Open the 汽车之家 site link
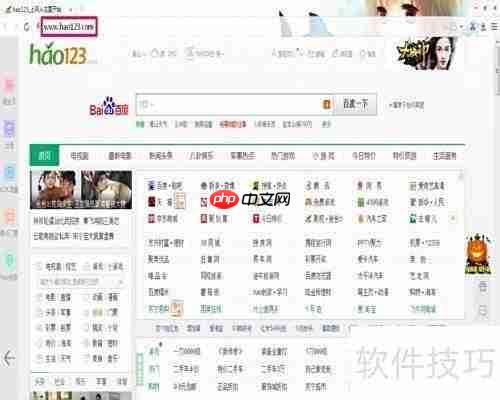The width and height of the screenshot is (500, 400). point(372,219)
